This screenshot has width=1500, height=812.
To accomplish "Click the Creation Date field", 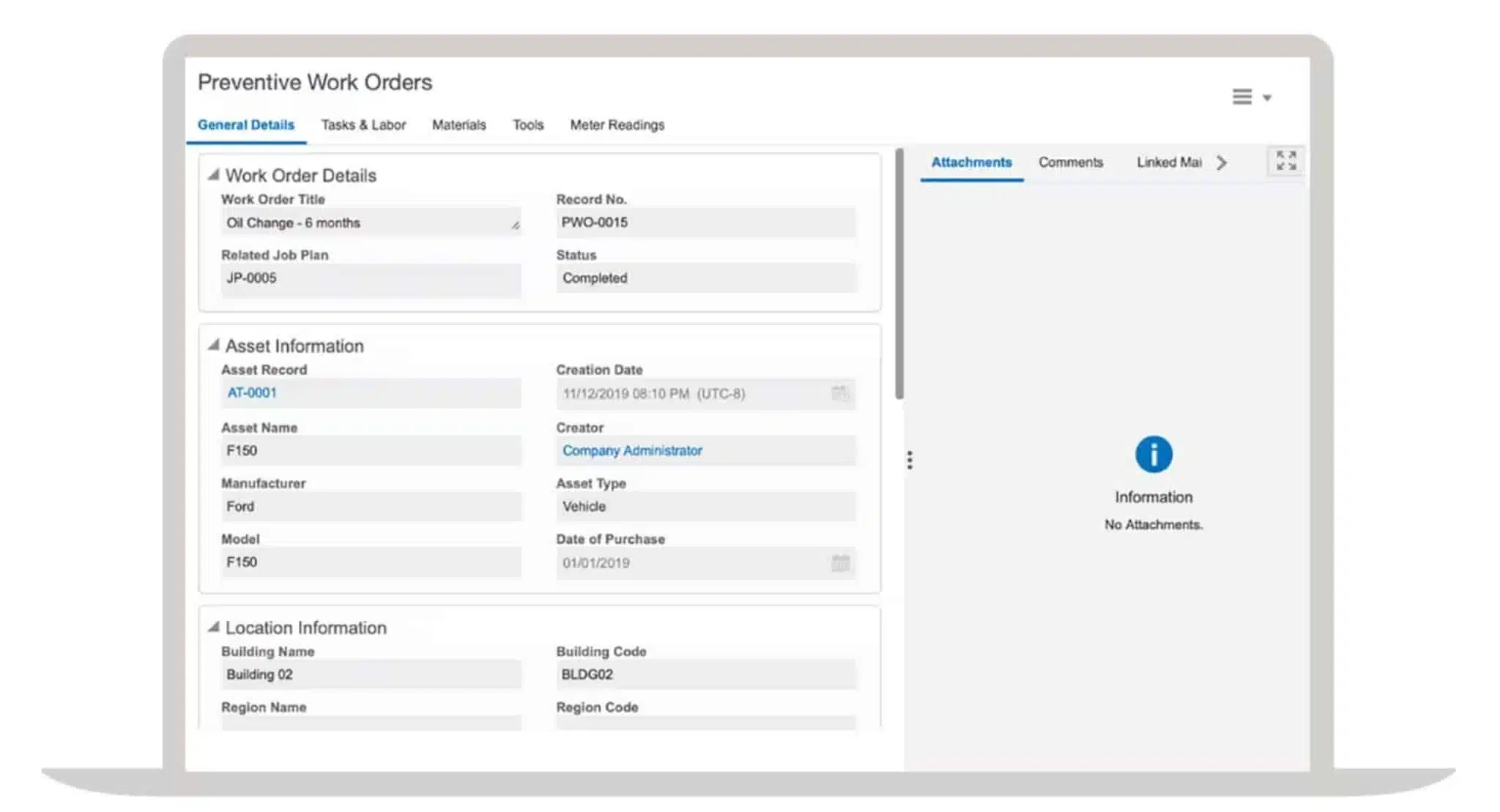I will 706,393.
